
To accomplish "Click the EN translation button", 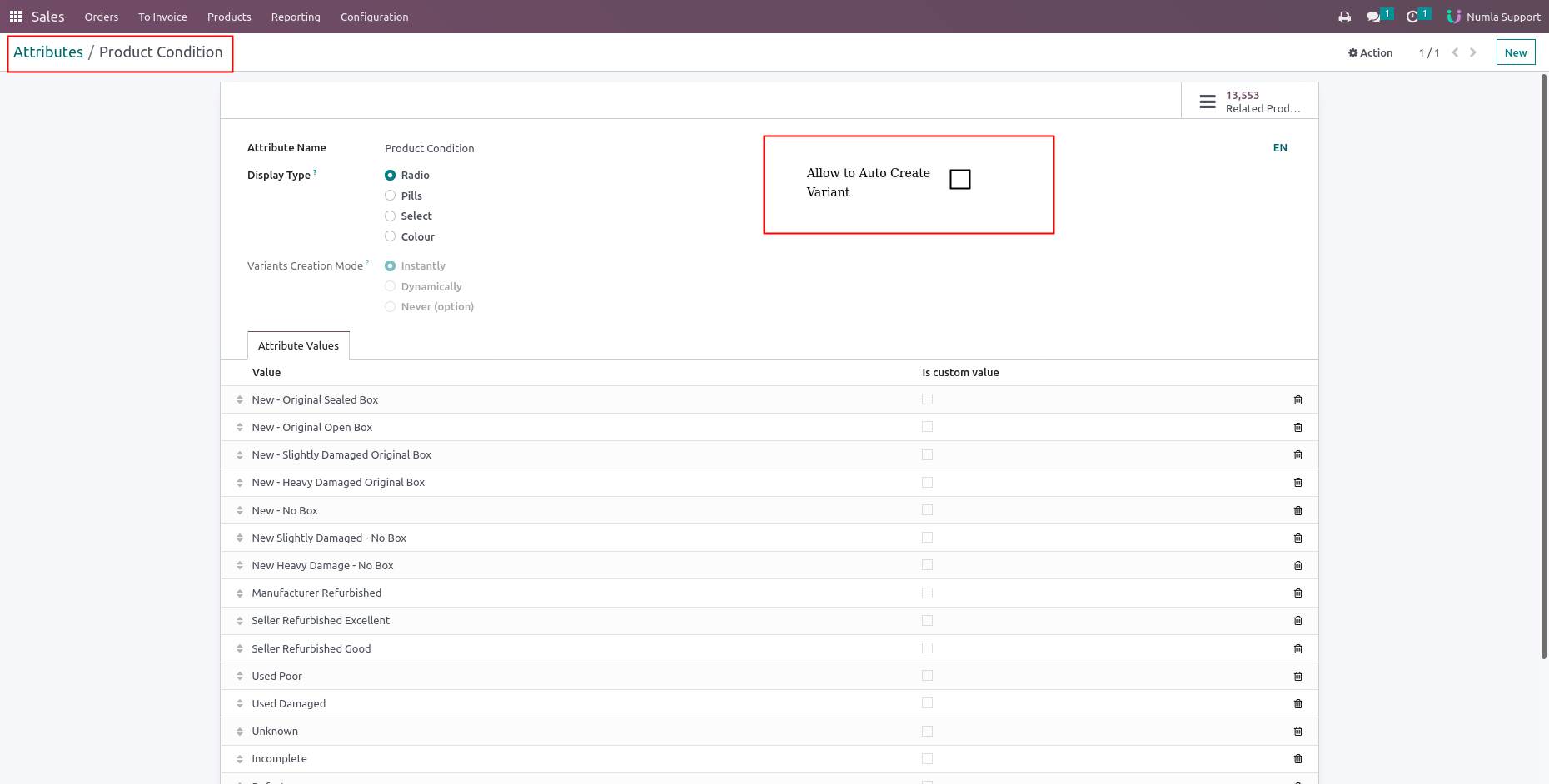I will pos(1280,148).
